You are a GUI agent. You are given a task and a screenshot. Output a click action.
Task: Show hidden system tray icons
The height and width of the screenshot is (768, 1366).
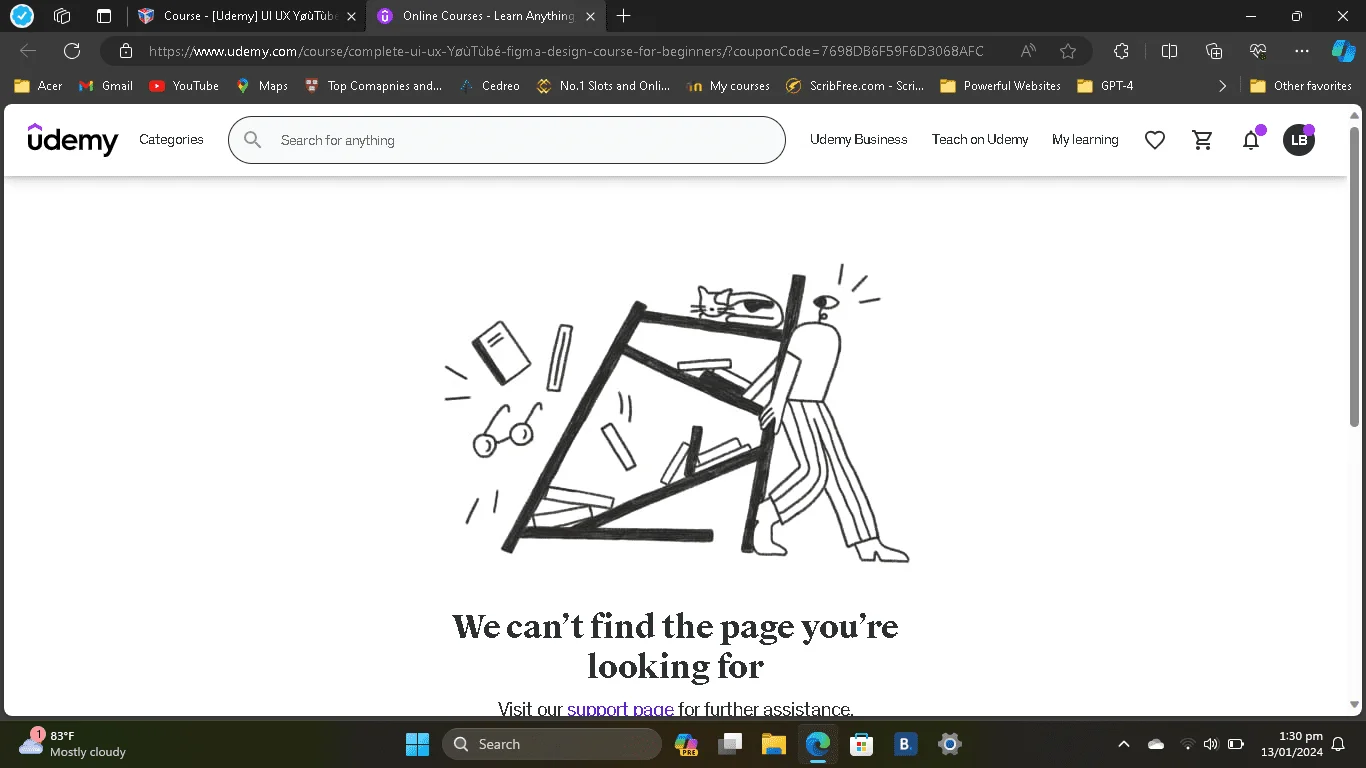click(x=1123, y=744)
